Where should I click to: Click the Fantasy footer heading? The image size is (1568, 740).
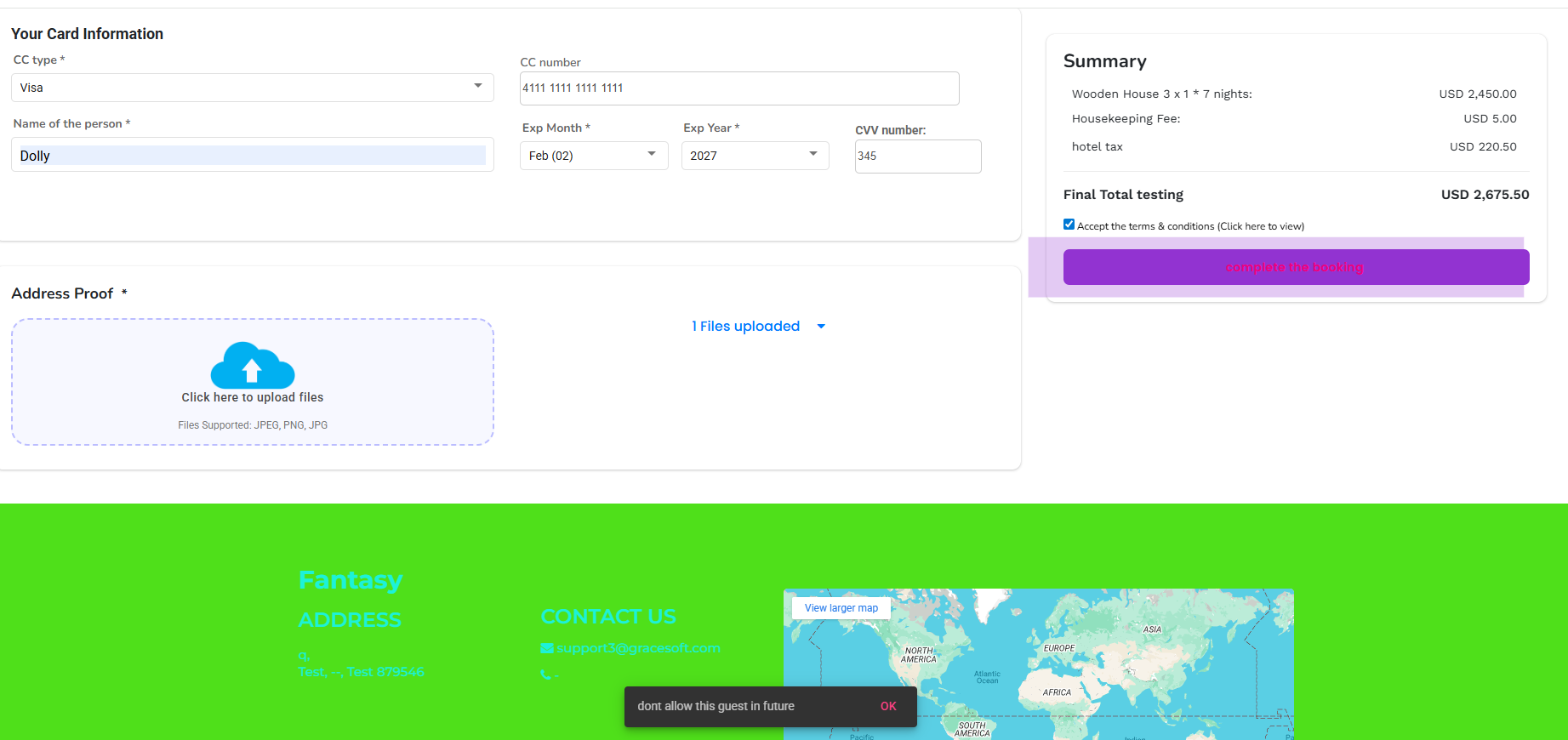351,580
